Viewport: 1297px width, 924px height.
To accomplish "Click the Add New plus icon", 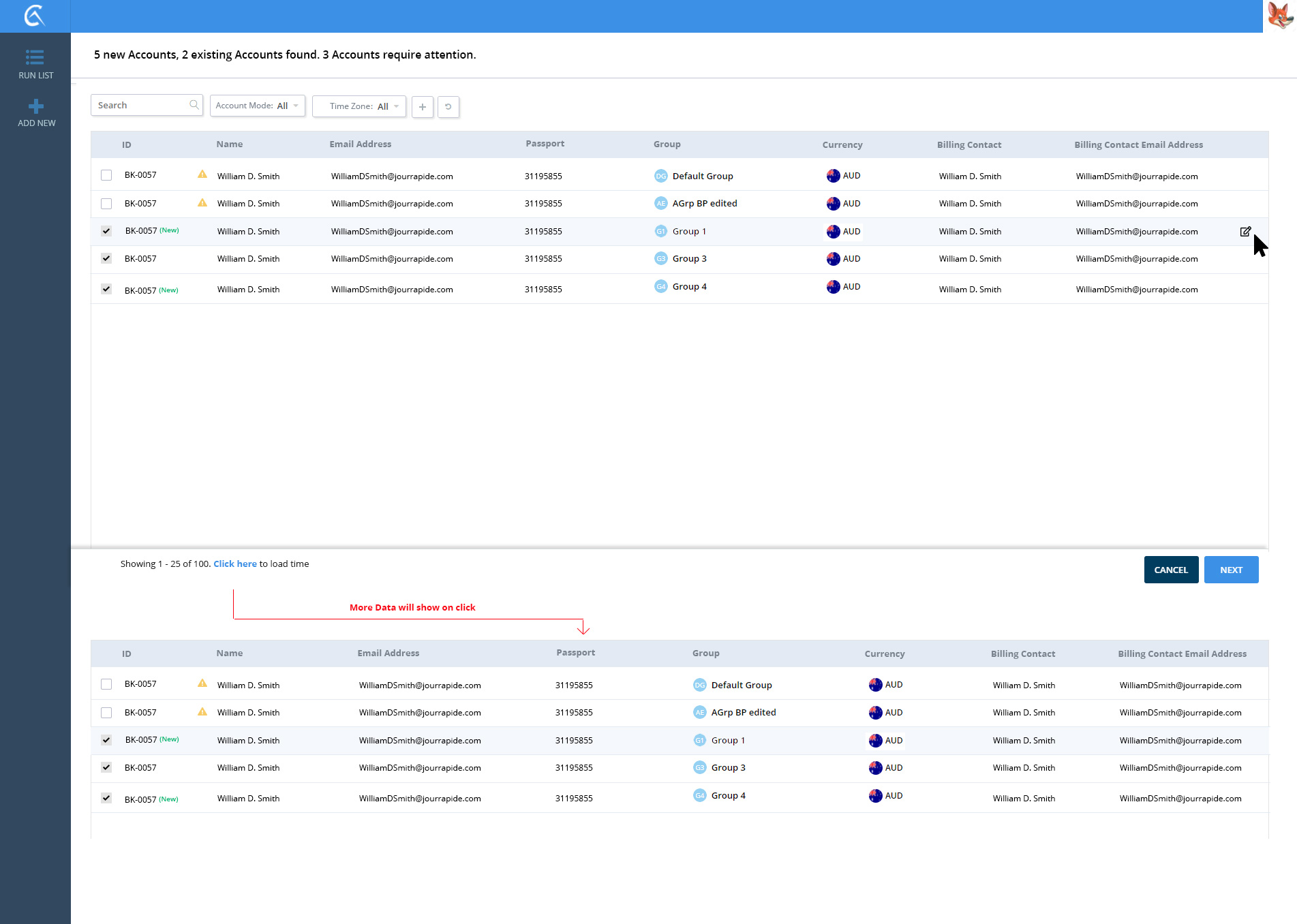I will click(36, 106).
